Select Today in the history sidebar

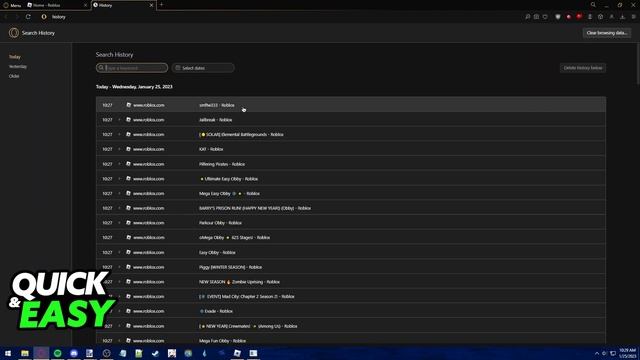pyautogui.click(x=15, y=57)
